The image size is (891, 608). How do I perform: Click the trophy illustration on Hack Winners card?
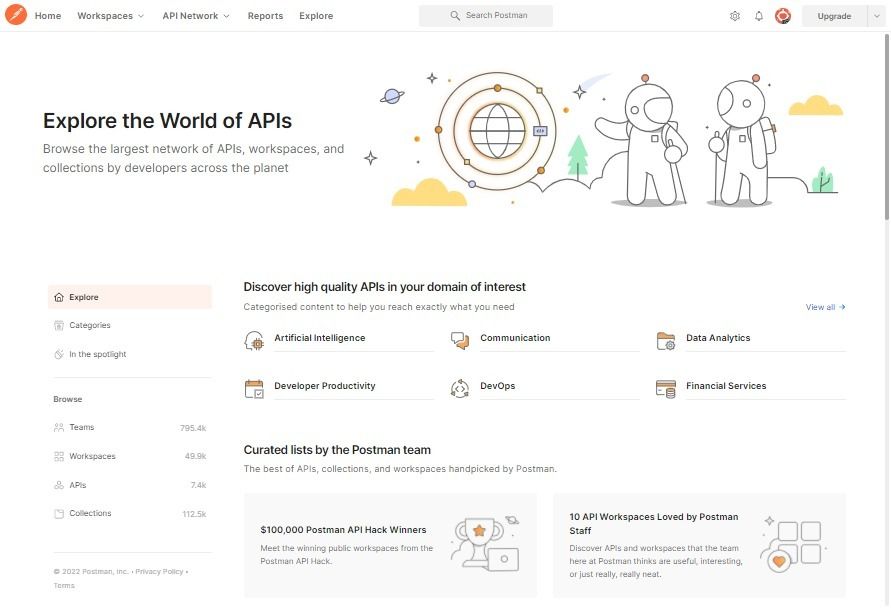pyautogui.click(x=485, y=544)
